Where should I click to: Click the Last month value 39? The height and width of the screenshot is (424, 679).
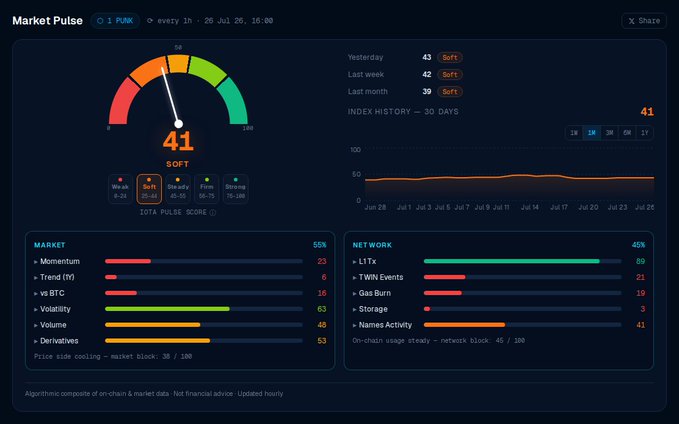427,92
